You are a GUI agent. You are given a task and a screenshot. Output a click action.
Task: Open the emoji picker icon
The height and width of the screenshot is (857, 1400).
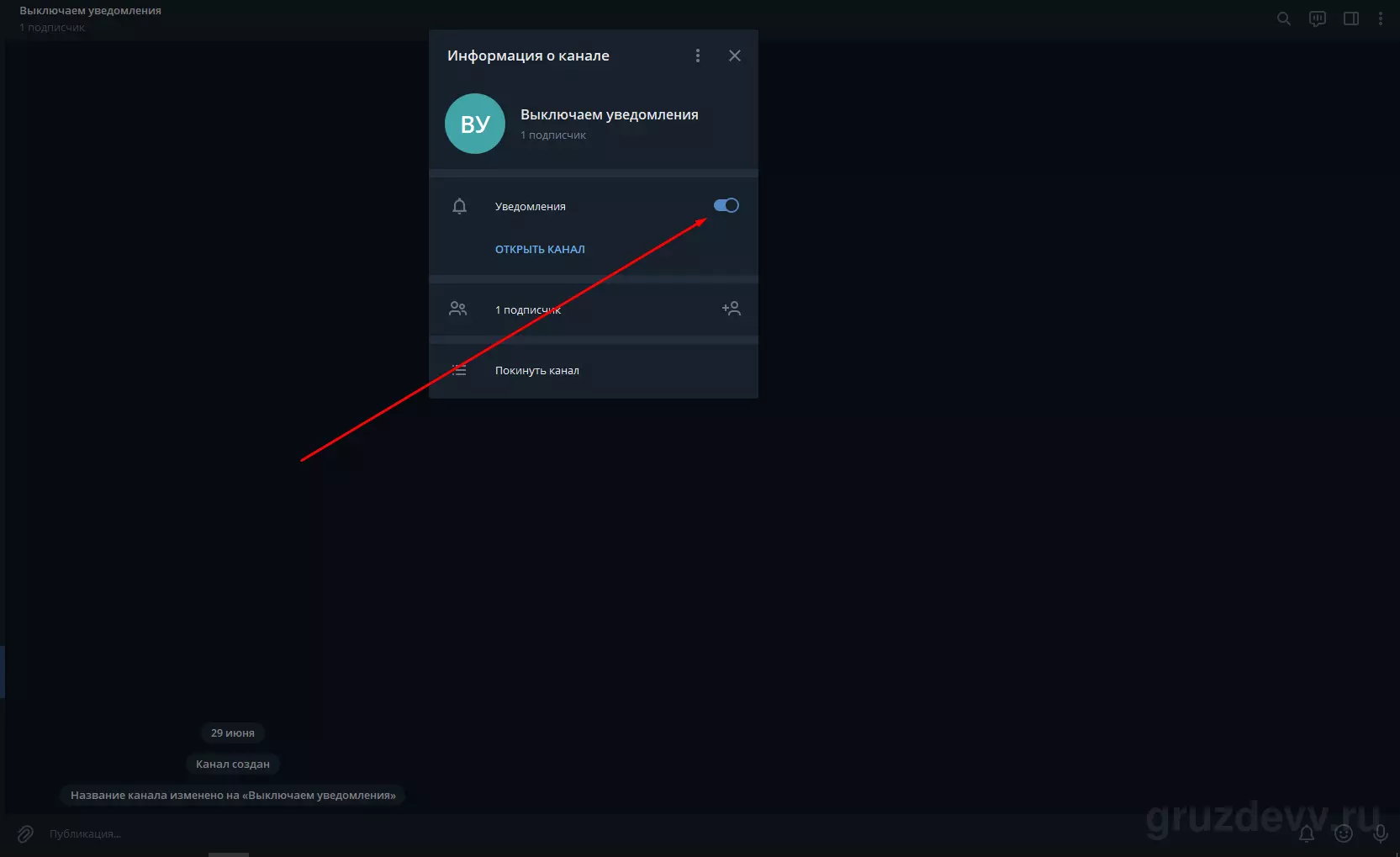click(x=1344, y=833)
